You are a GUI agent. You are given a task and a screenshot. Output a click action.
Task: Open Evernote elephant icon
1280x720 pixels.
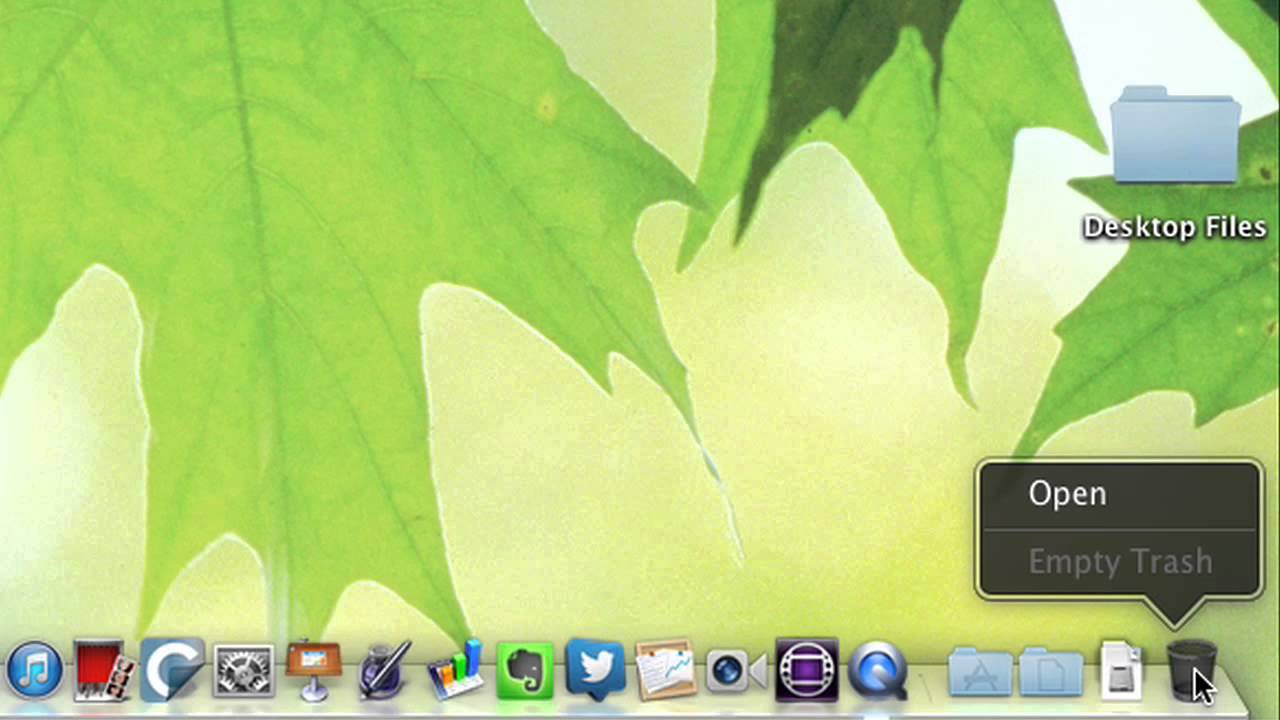point(525,671)
